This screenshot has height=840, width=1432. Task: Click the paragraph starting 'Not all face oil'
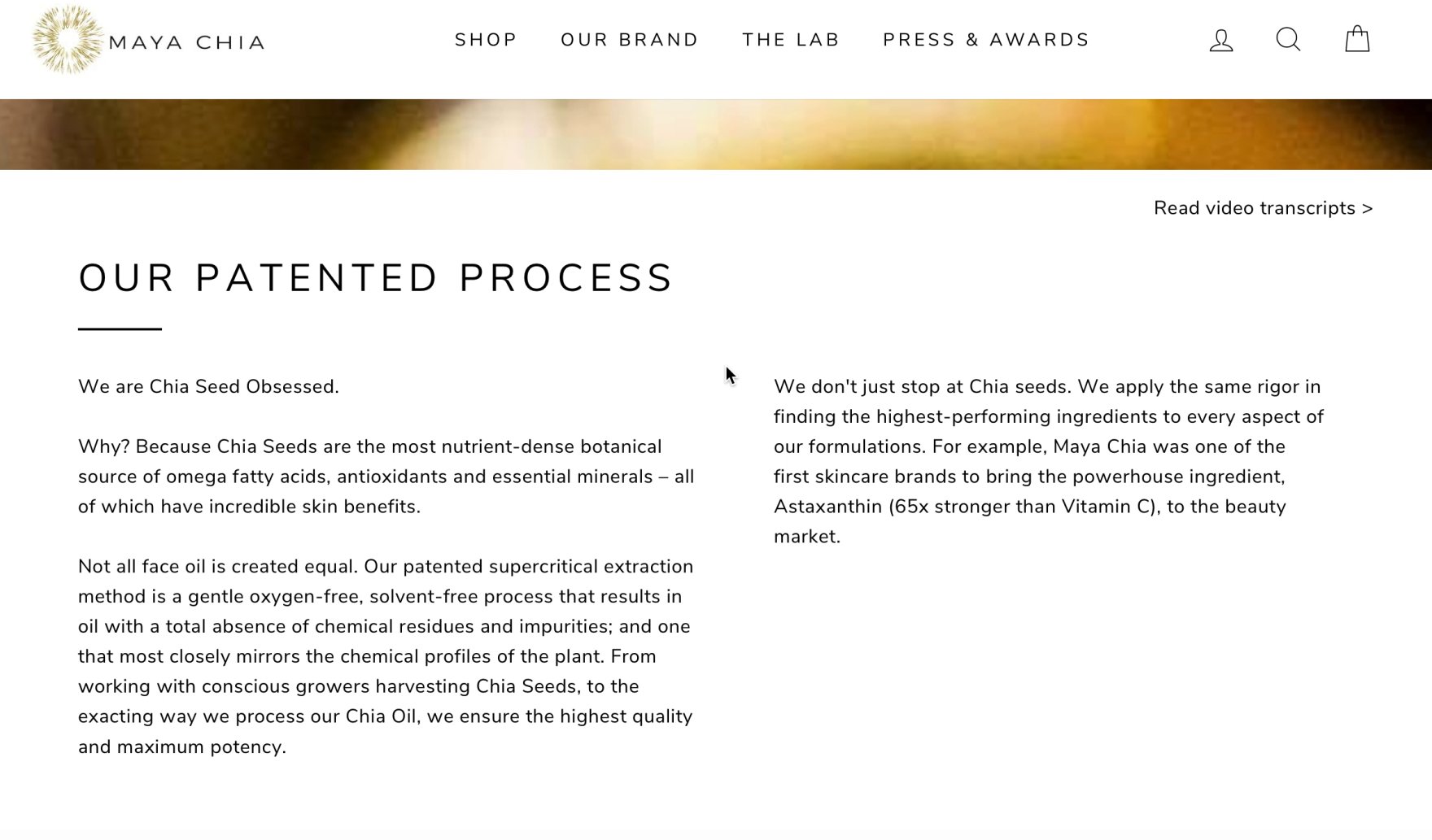pyautogui.click(x=386, y=656)
